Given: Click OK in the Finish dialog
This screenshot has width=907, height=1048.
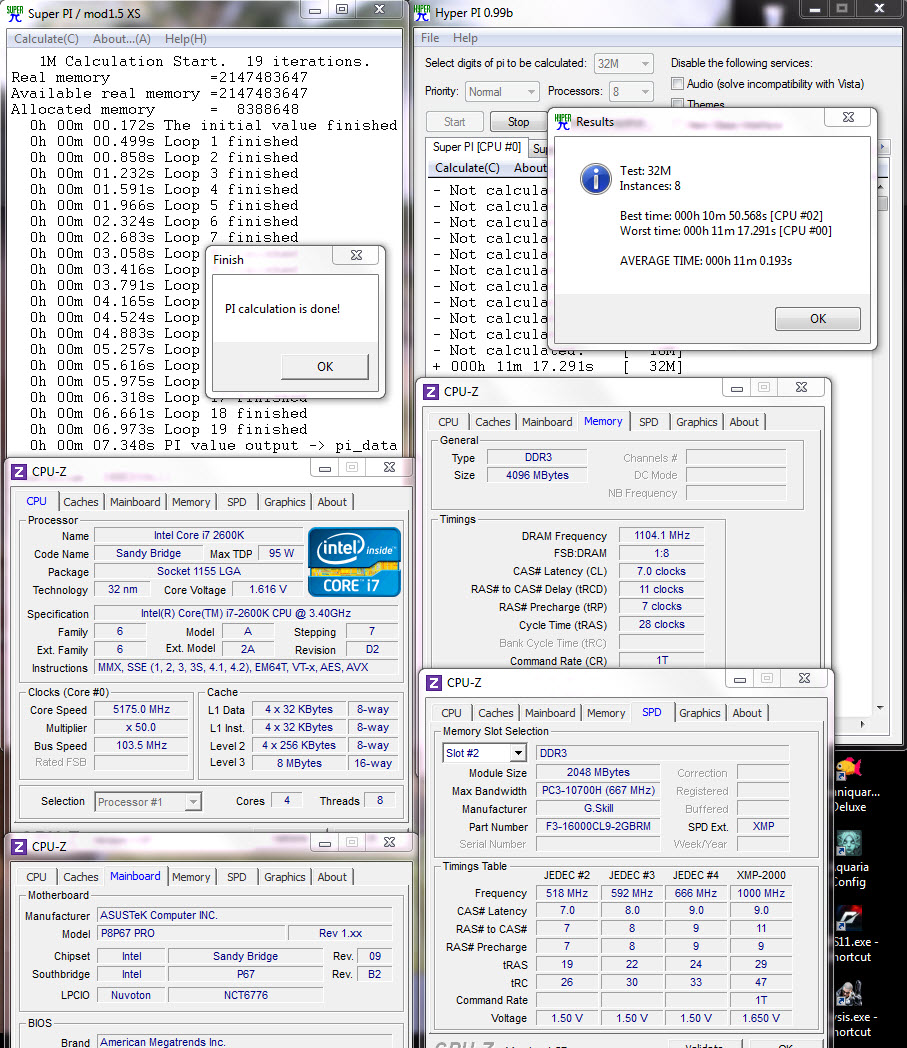Looking at the screenshot, I should point(325,366).
